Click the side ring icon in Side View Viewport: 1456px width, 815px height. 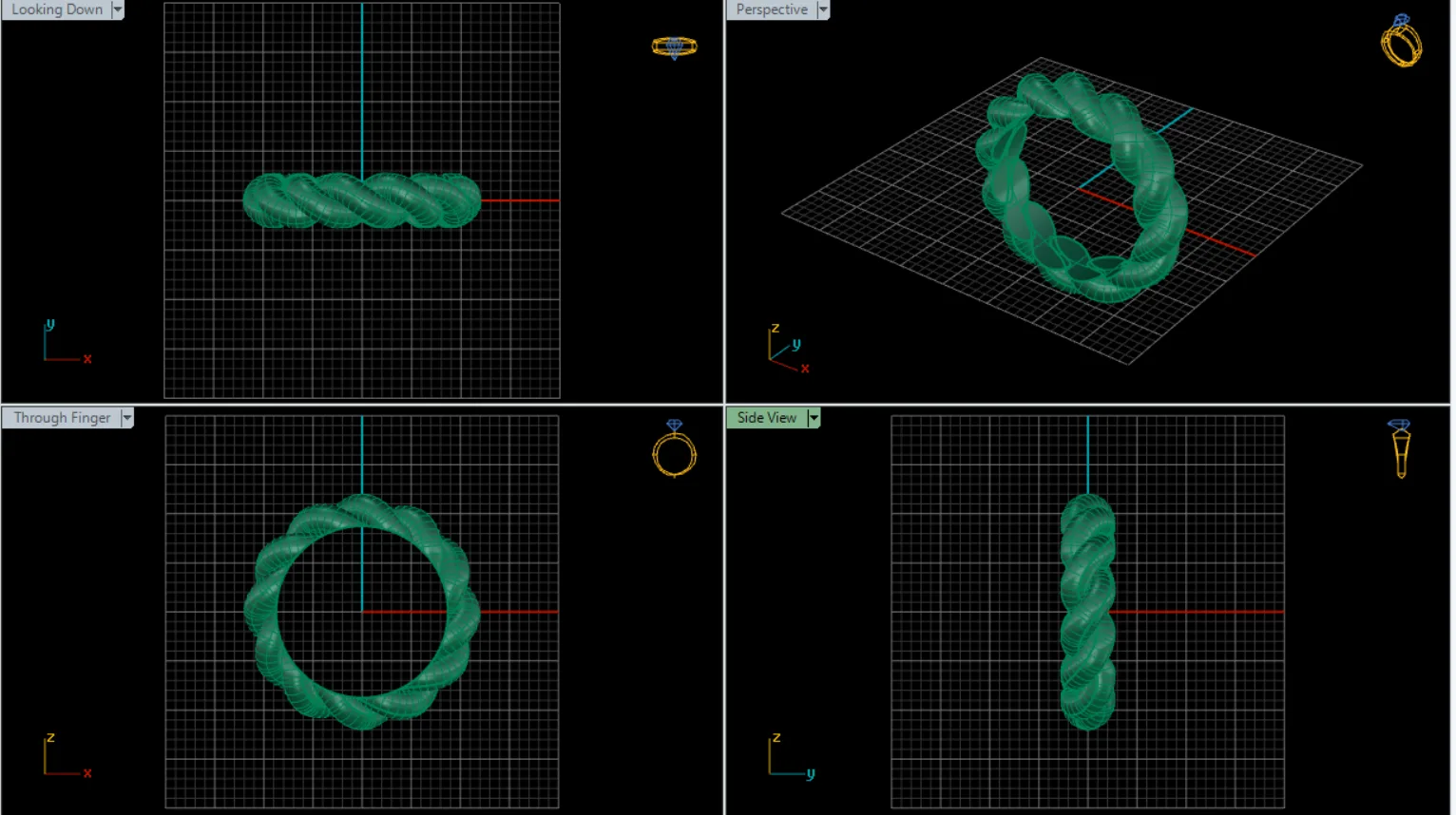pyautogui.click(x=1400, y=448)
